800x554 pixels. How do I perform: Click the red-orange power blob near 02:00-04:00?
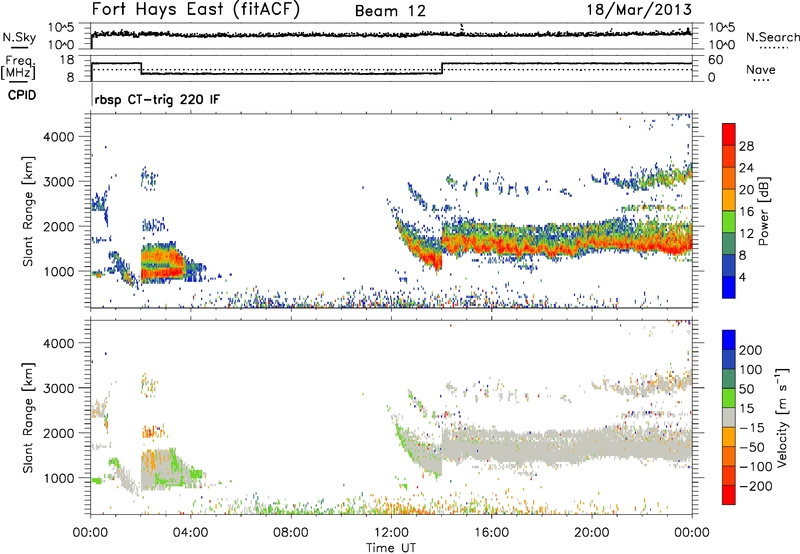point(161,263)
